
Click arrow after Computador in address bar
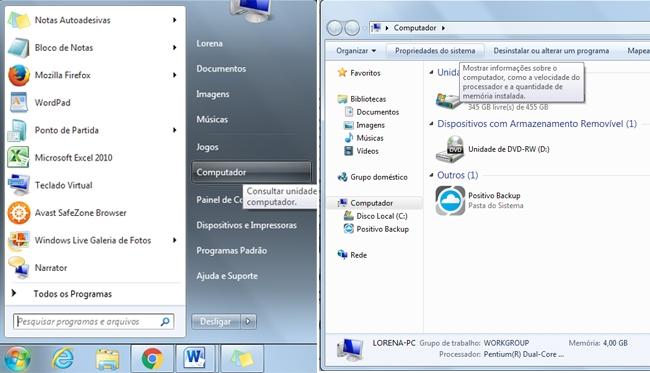coord(443,28)
